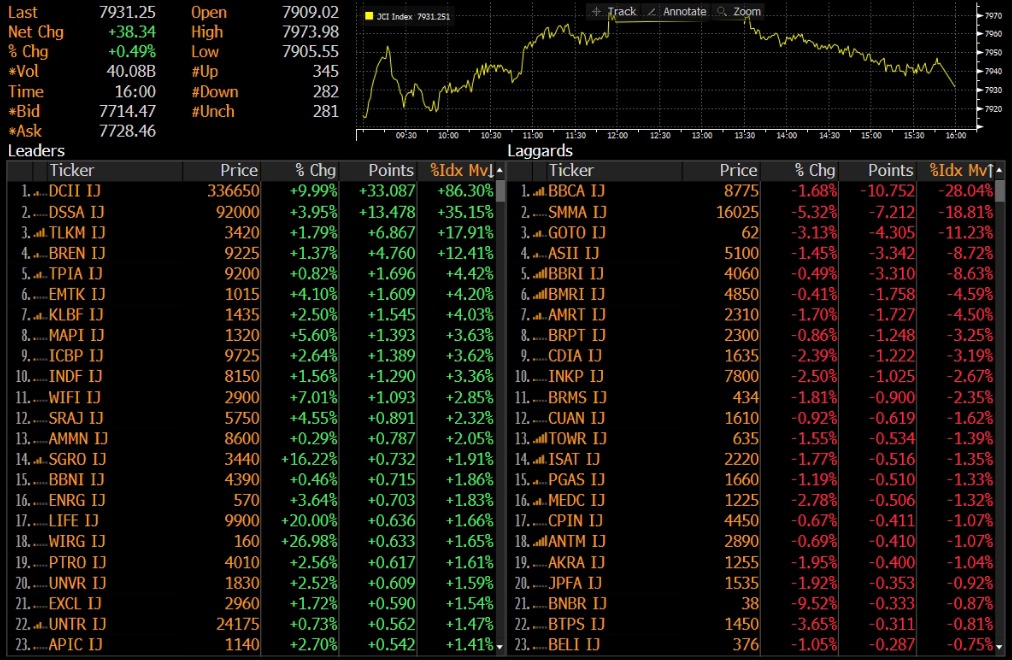Open the BNBR IJ ticker
The image size is (1012, 660).
[x=577, y=603]
